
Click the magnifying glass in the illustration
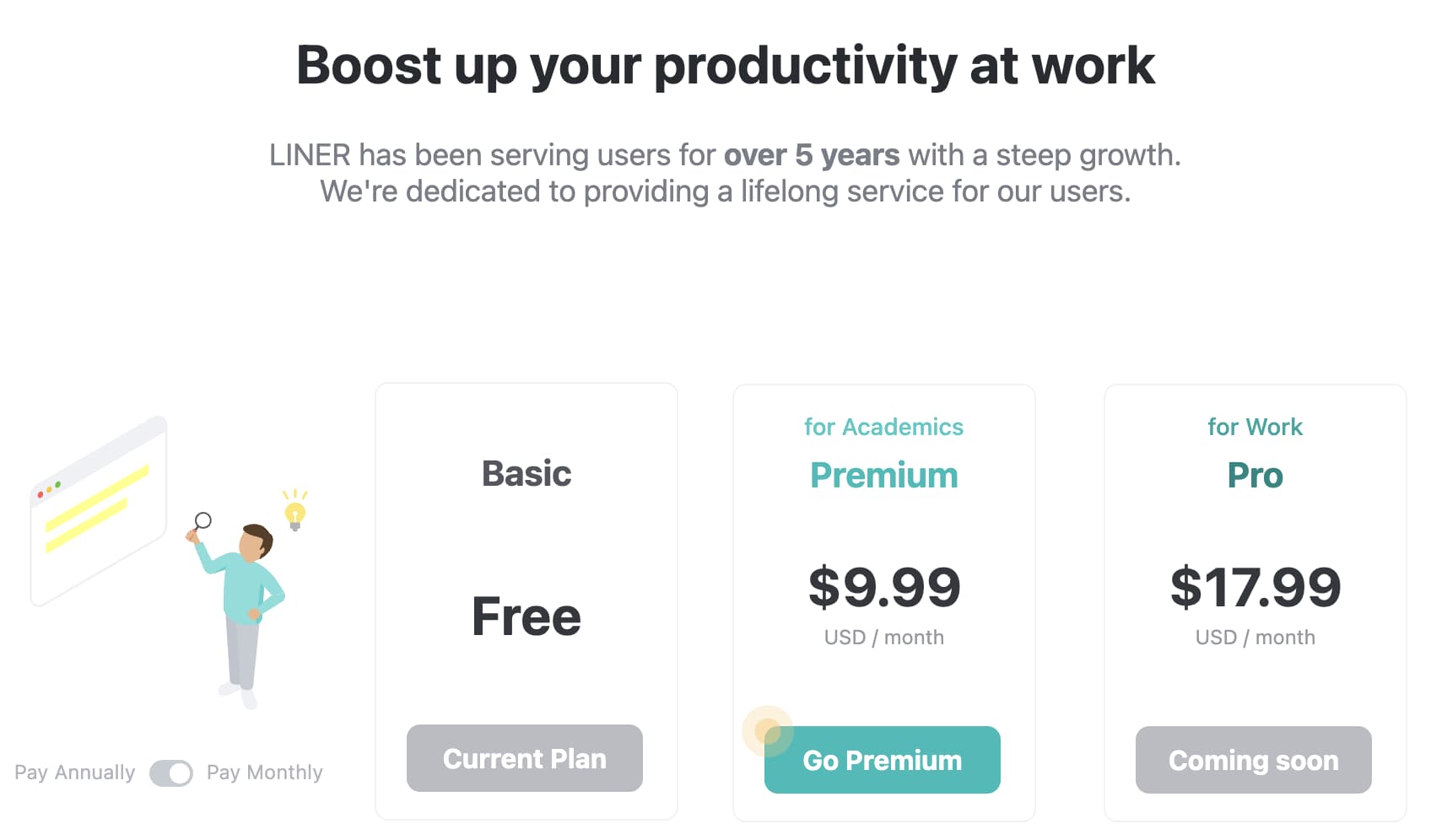202,523
